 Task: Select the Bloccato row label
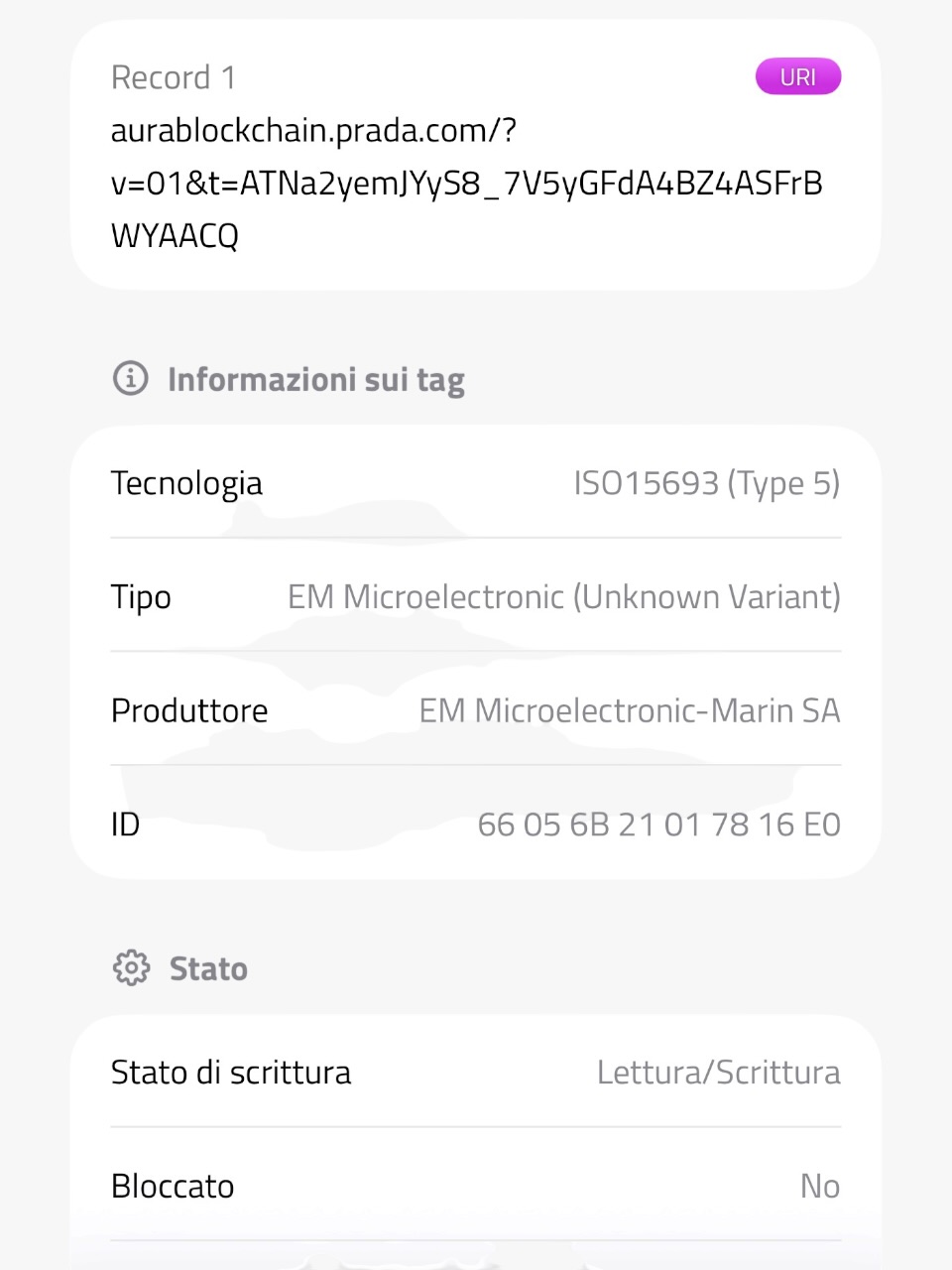pos(173,1187)
